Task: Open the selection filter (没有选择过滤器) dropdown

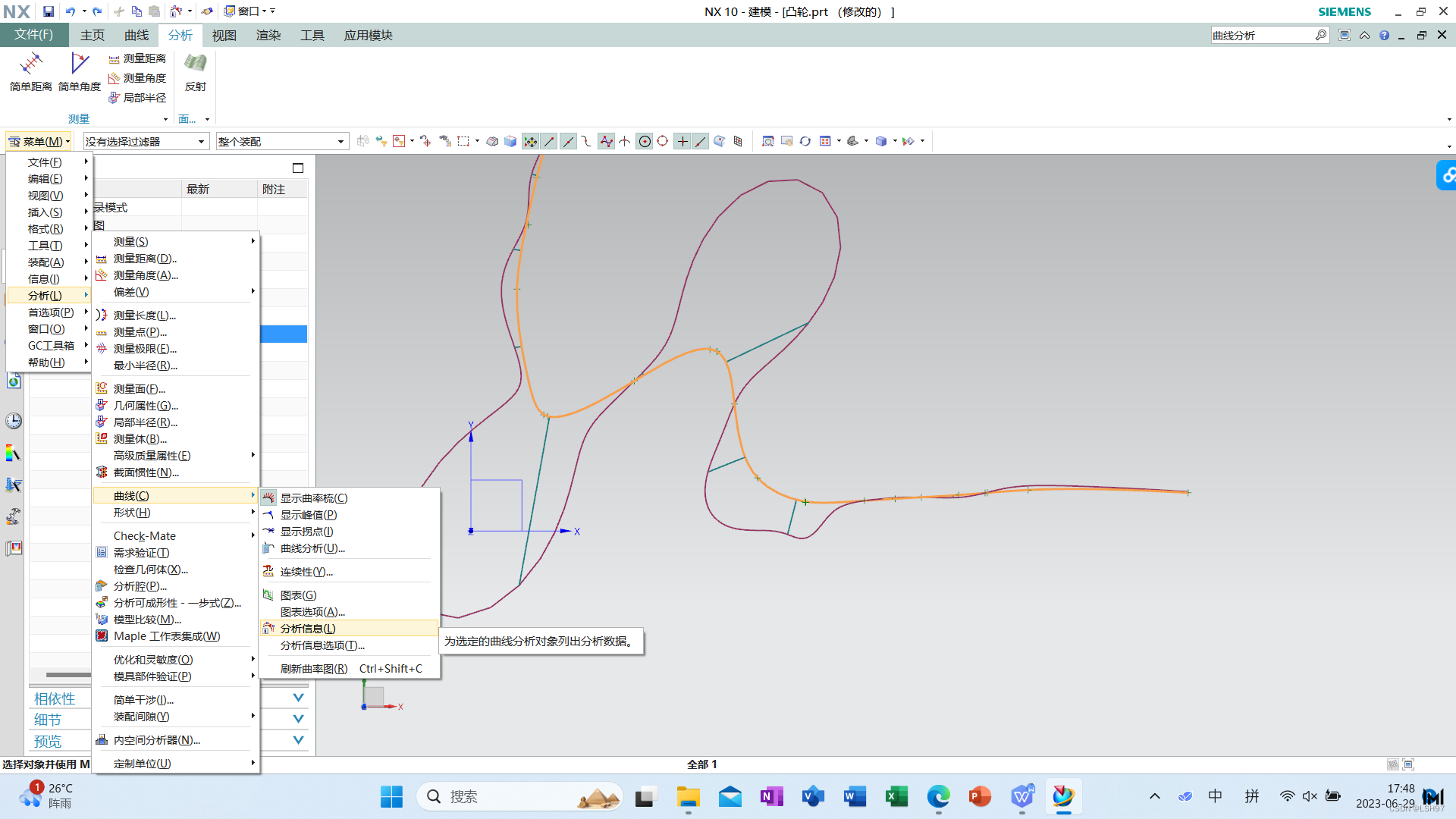Action: tap(145, 141)
